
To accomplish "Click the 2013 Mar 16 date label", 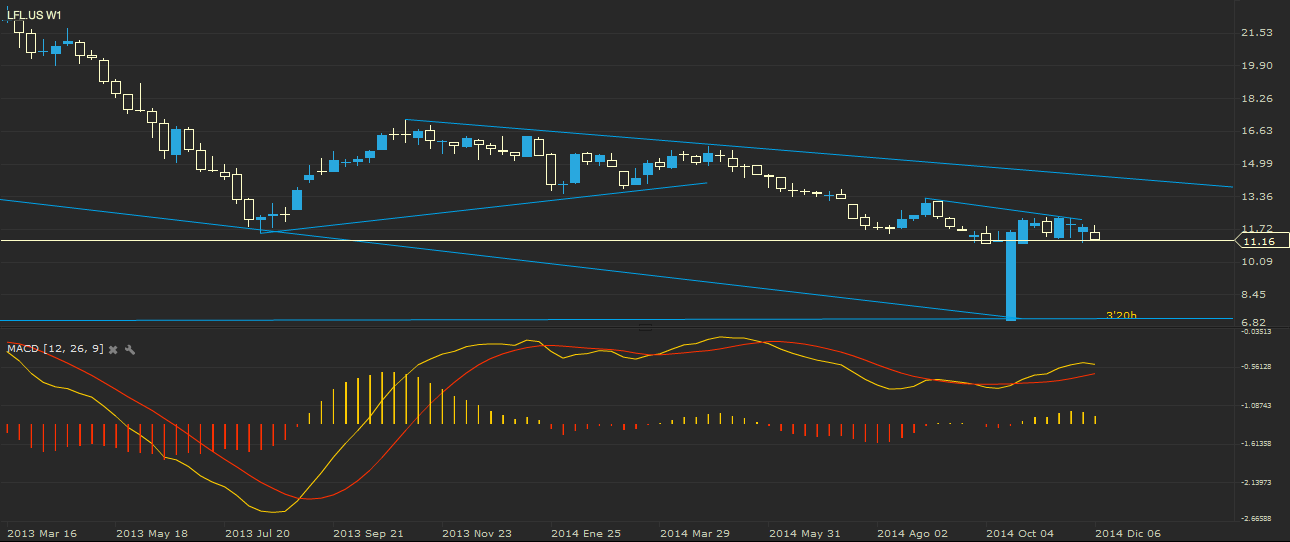I will point(40,533).
